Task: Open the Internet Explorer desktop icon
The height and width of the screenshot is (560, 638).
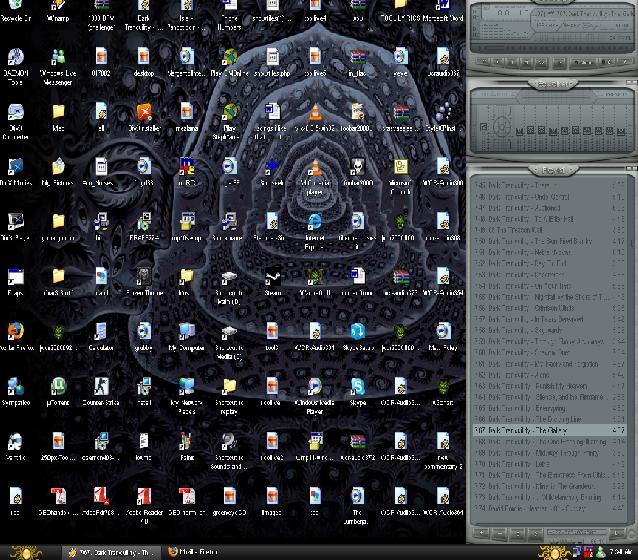Action: tap(315, 231)
